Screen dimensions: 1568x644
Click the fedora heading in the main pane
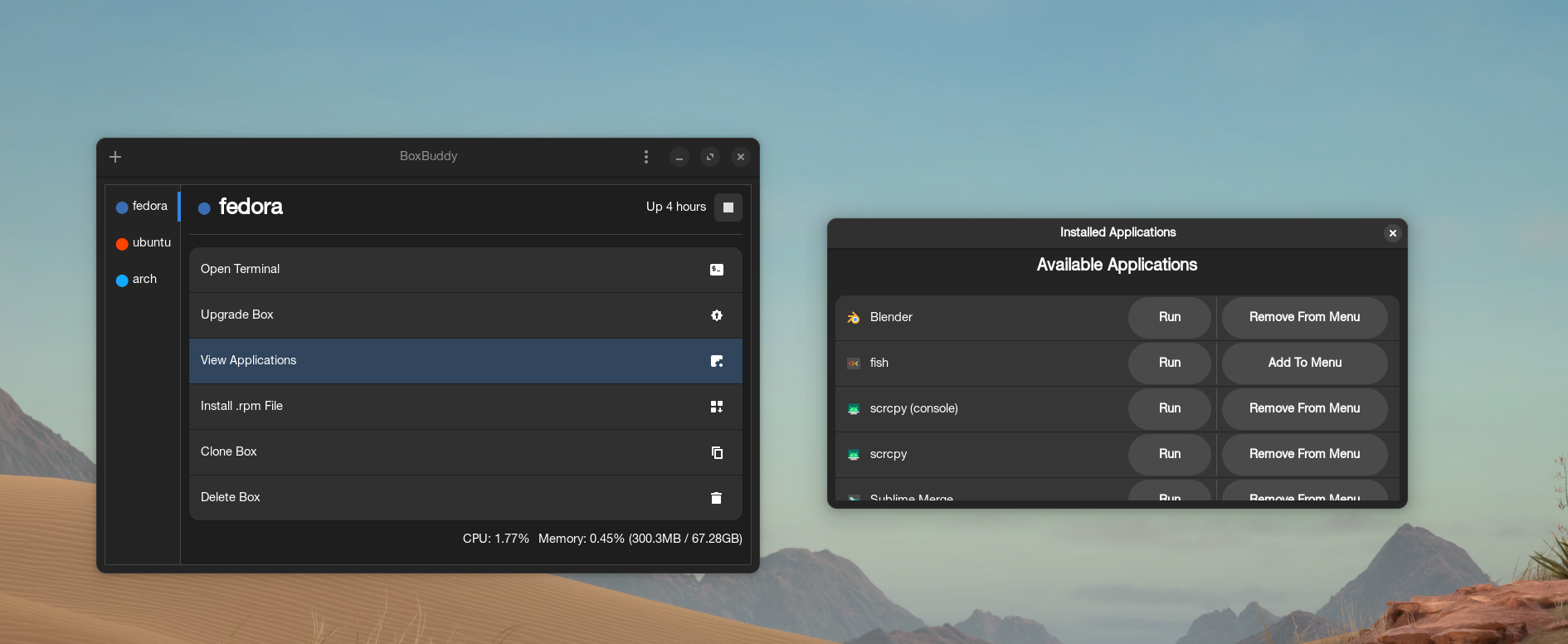point(251,207)
